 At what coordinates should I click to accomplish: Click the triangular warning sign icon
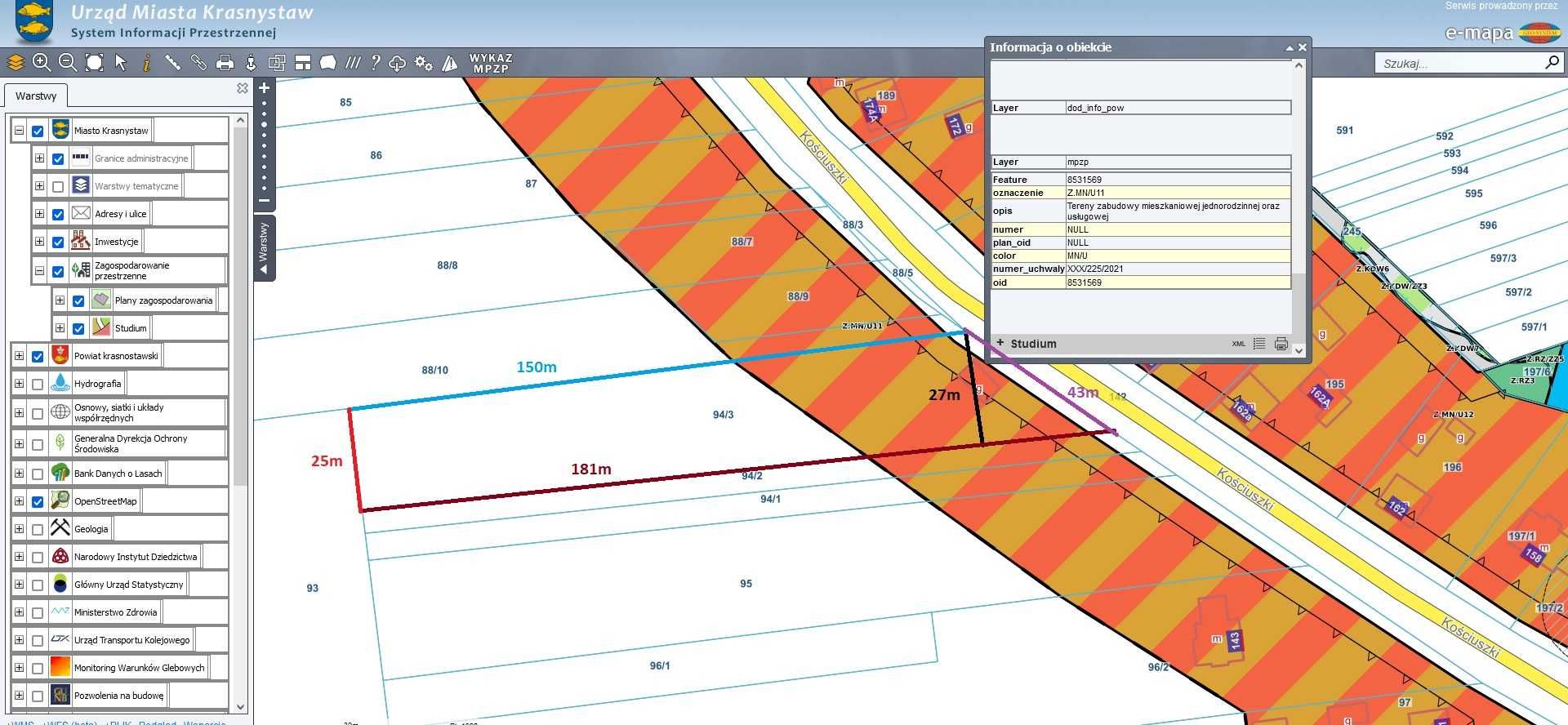click(x=450, y=62)
